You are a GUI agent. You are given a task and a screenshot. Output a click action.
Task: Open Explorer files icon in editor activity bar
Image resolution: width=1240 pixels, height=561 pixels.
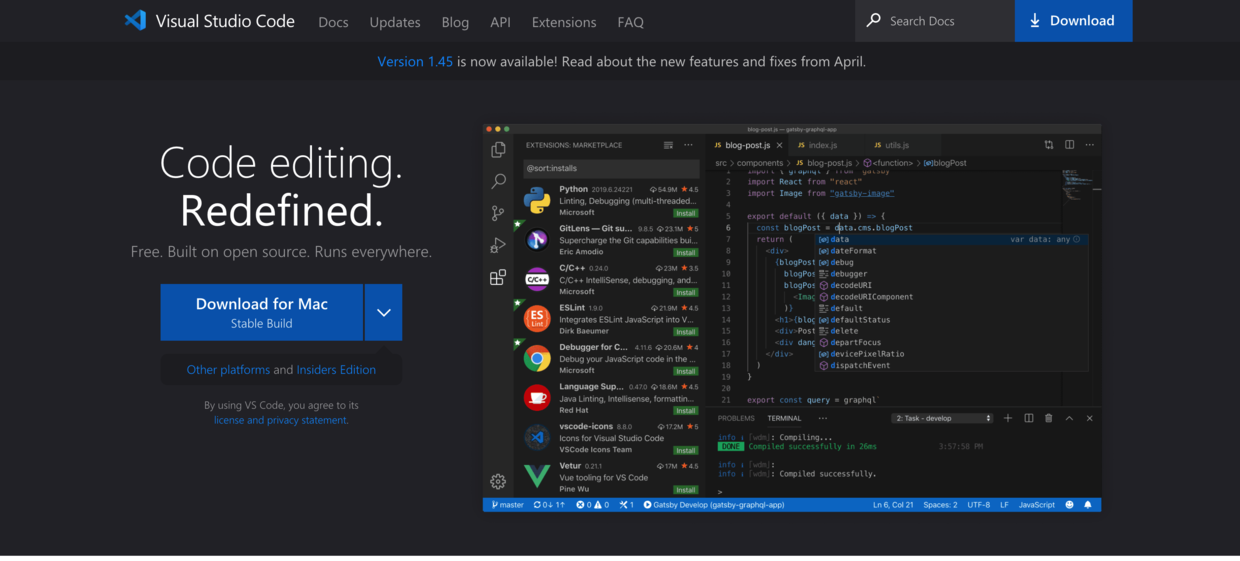[498, 149]
